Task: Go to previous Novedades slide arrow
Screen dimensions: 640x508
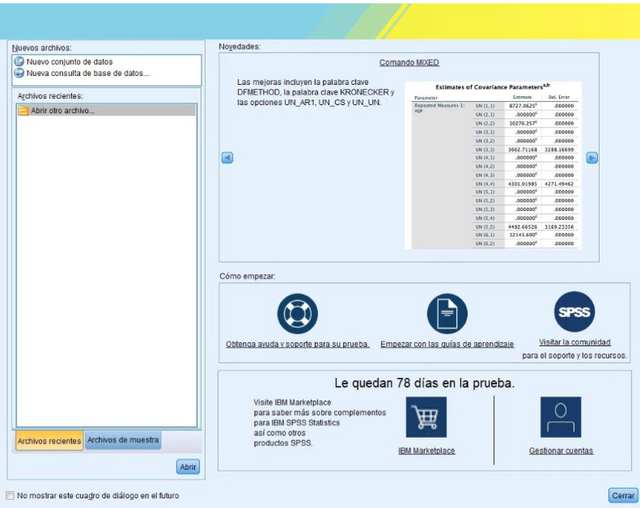Action: point(227,158)
